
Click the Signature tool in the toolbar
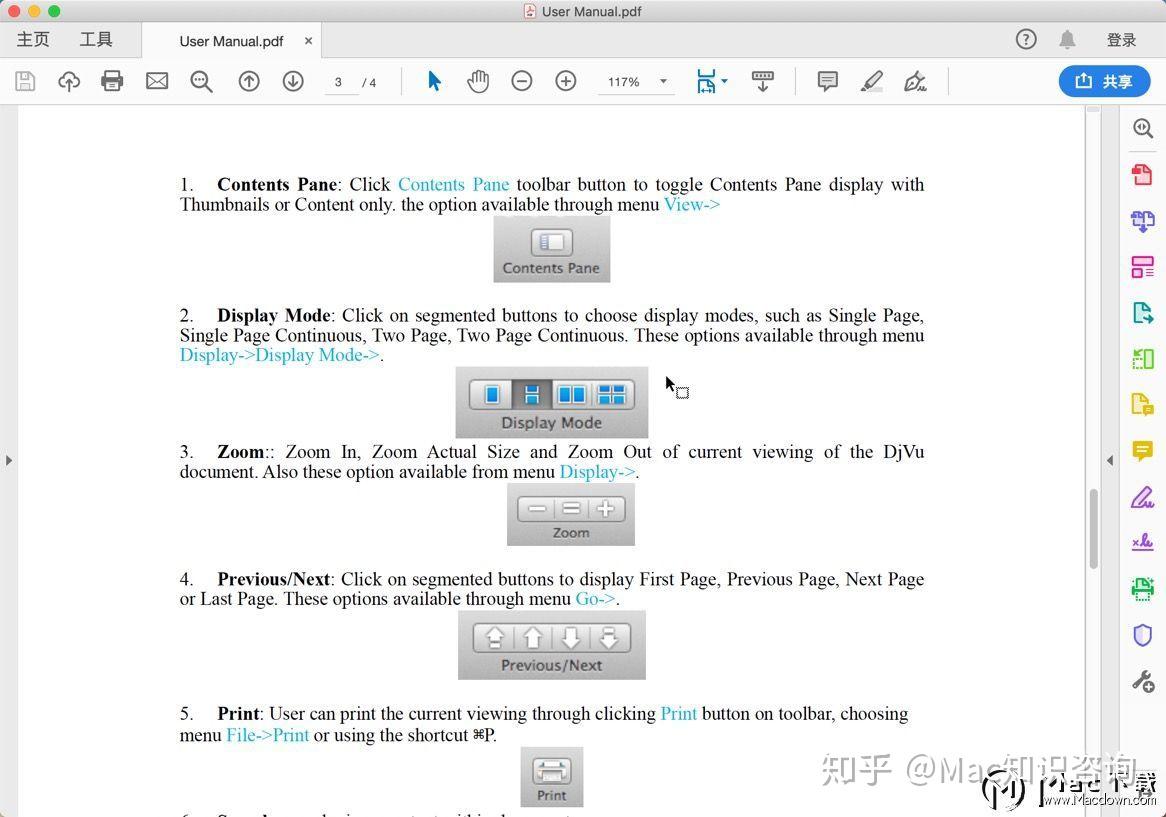915,81
